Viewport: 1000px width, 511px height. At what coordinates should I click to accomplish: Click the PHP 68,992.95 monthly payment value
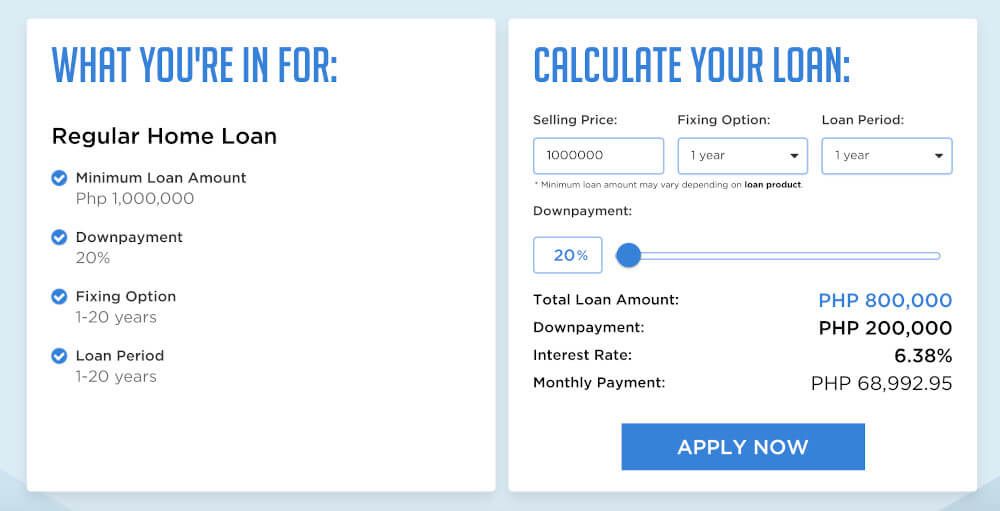click(x=881, y=383)
